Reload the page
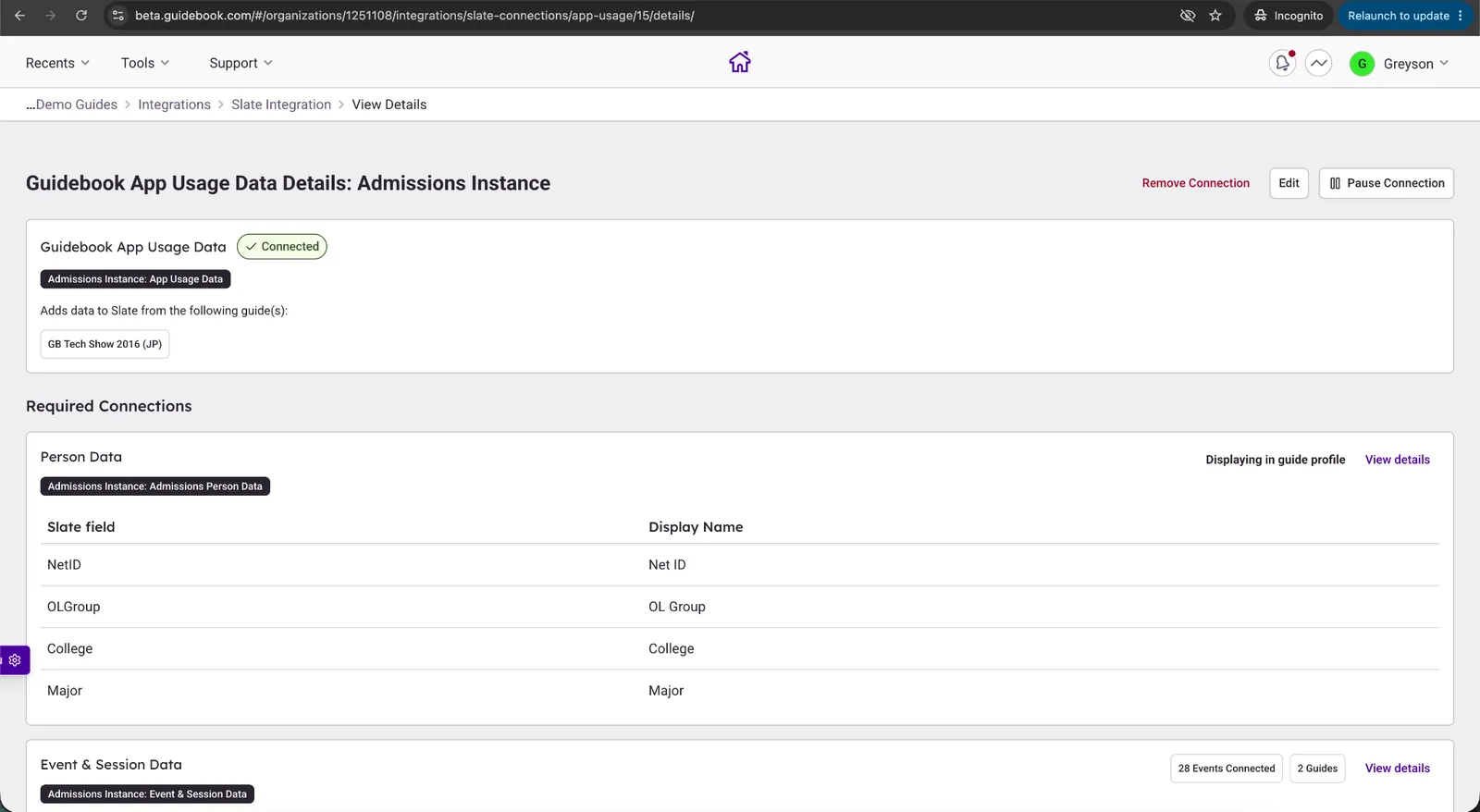This screenshot has width=1480, height=812. pos(81,16)
